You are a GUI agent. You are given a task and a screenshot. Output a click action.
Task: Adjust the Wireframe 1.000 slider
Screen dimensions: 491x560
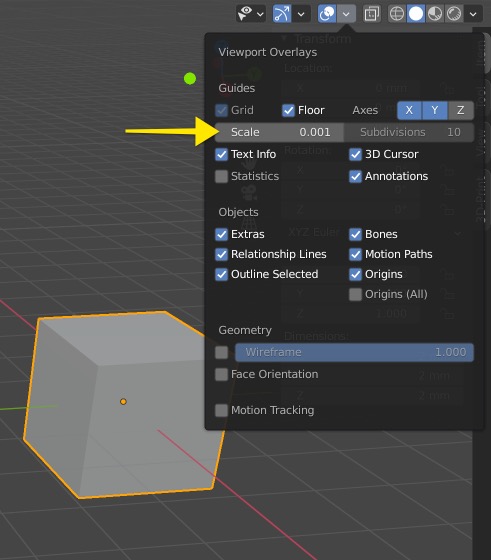pyautogui.click(x=354, y=352)
